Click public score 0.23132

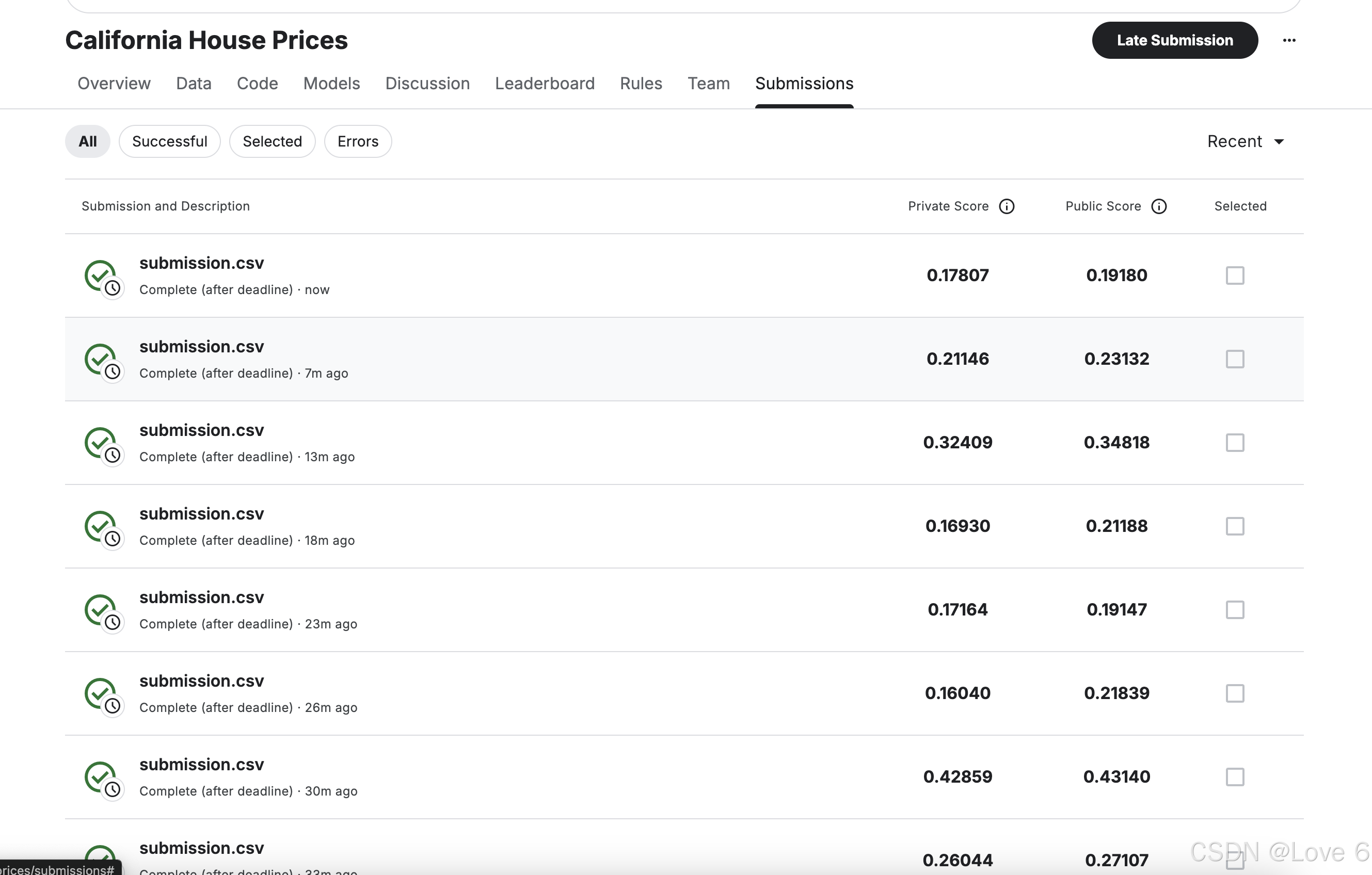click(x=1116, y=359)
